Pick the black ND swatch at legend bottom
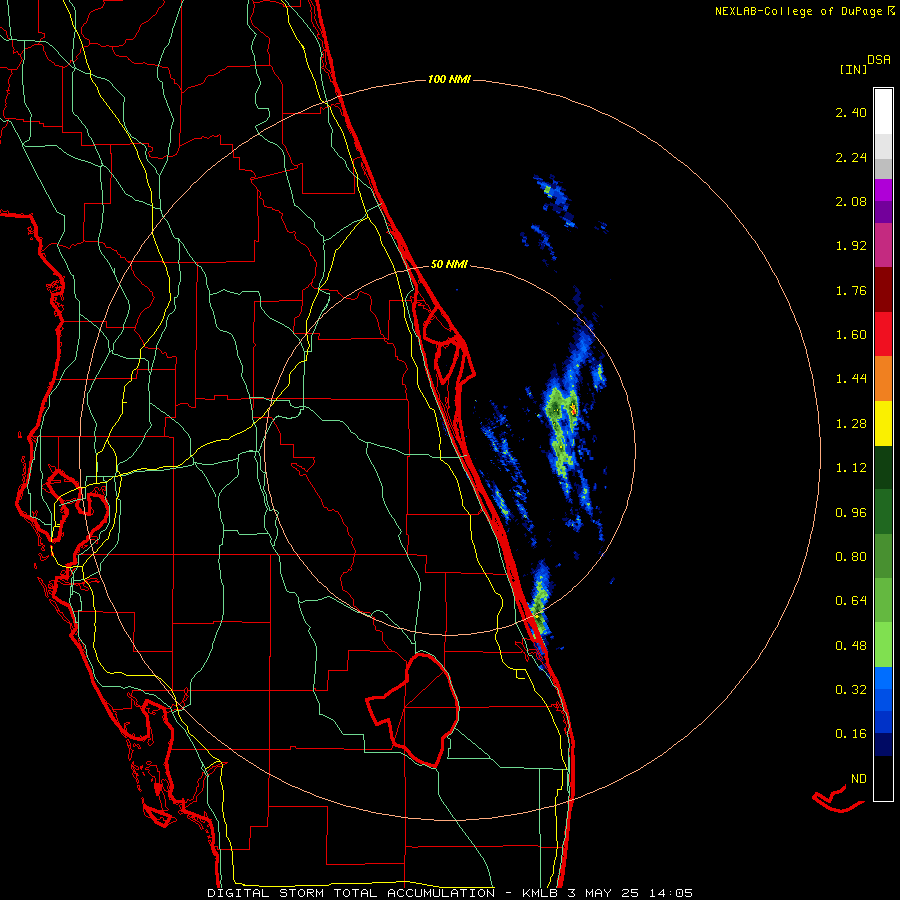 [x=883, y=778]
